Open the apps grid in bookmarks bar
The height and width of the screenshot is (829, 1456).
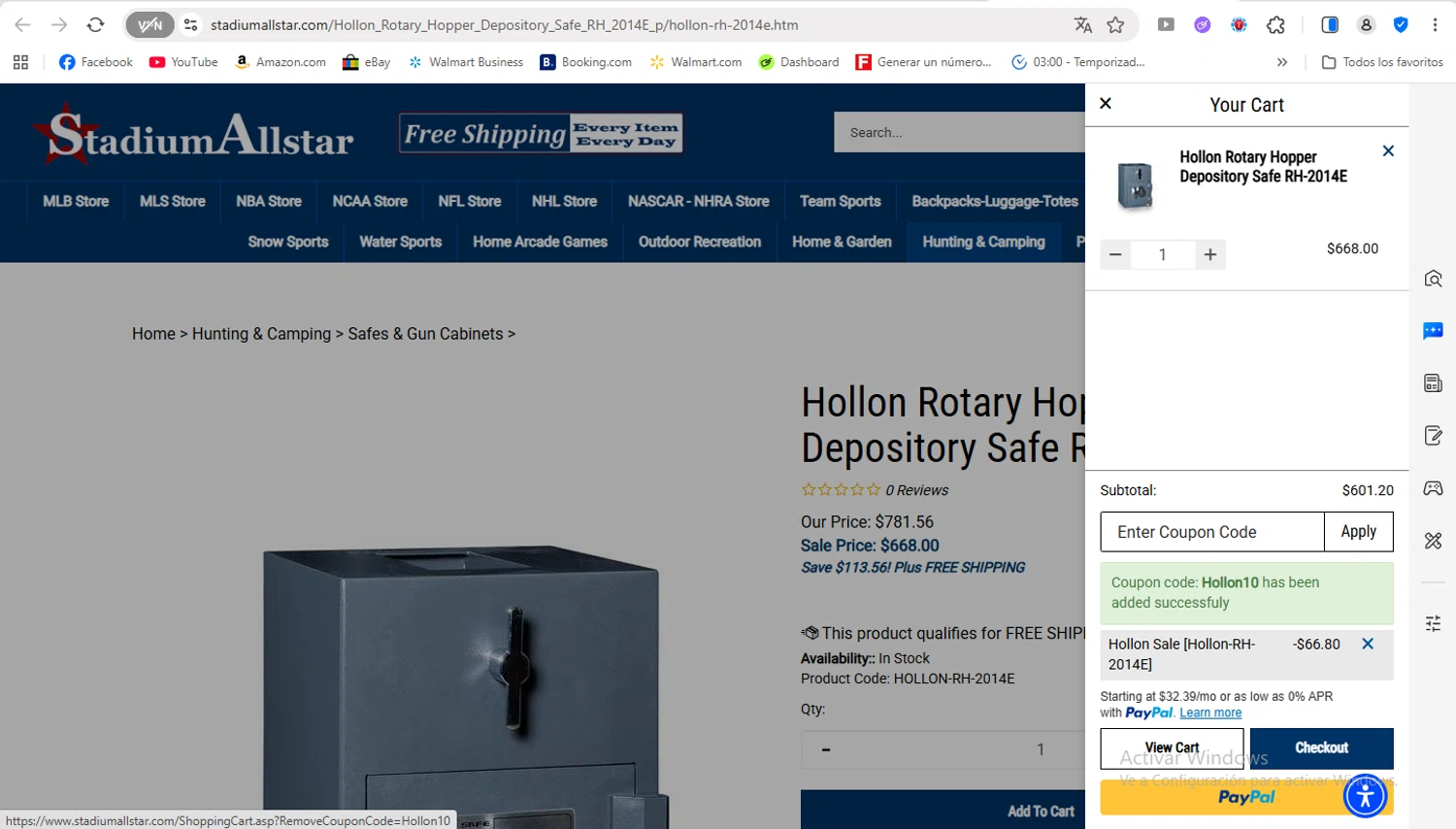coord(20,62)
